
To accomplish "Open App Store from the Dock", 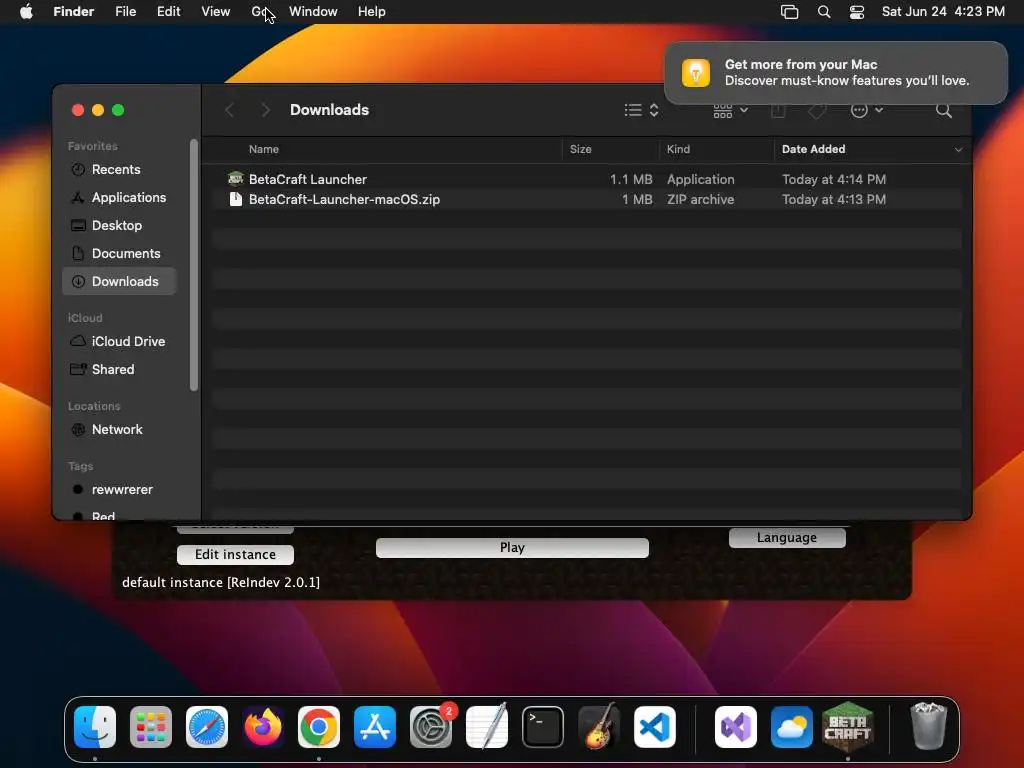I will [375, 727].
